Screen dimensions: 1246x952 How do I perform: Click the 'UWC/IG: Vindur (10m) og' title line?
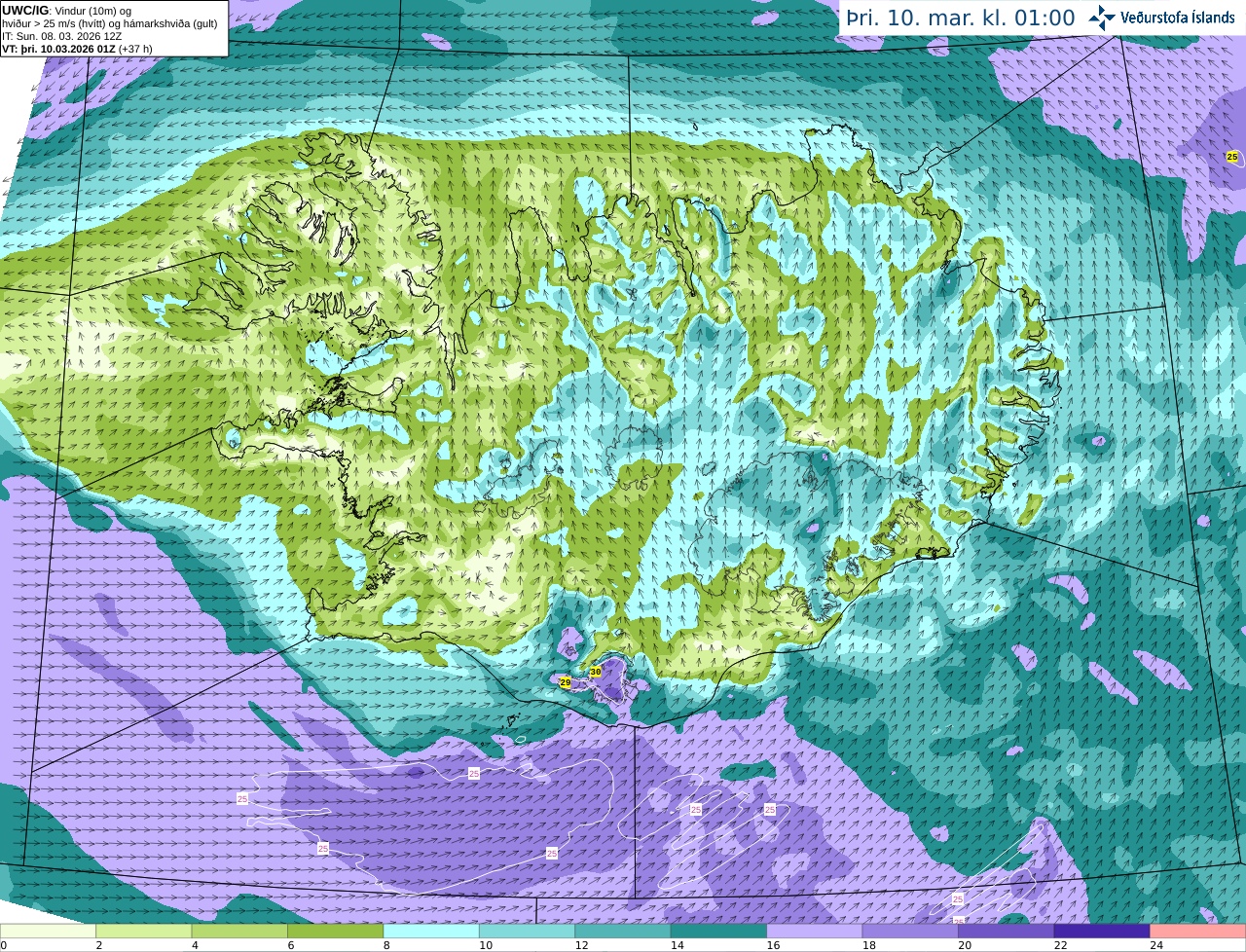[67, 11]
